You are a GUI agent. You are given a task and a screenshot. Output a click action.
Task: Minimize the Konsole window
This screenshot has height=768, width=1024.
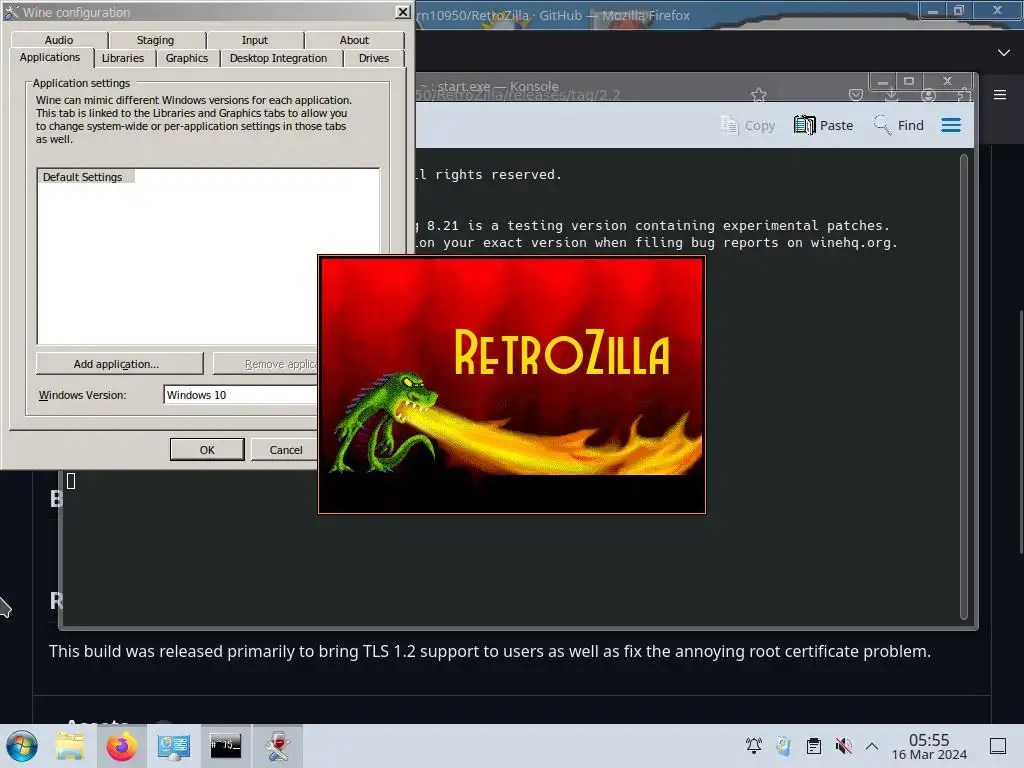[x=882, y=82]
